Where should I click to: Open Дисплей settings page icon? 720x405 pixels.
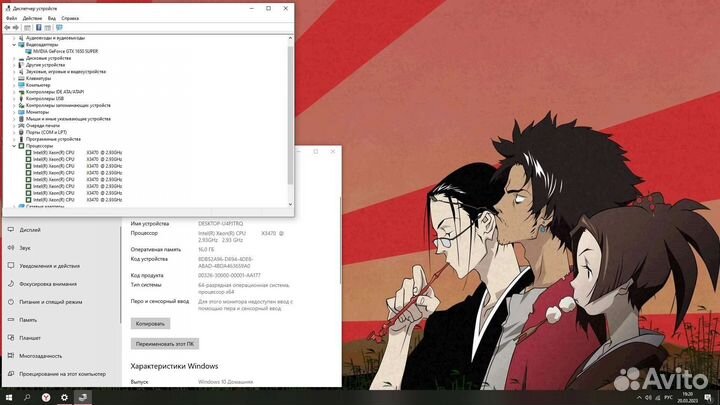click(11, 230)
